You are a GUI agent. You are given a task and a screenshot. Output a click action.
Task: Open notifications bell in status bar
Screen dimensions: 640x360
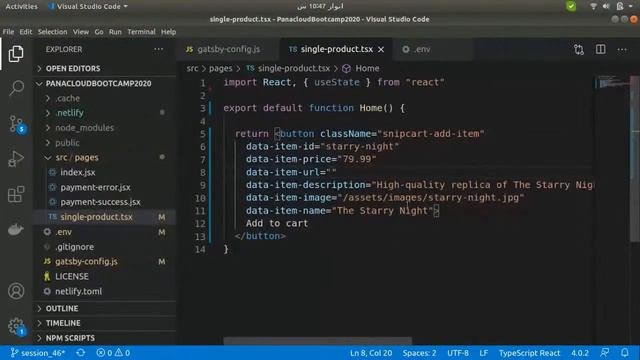click(x=624, y=353)
